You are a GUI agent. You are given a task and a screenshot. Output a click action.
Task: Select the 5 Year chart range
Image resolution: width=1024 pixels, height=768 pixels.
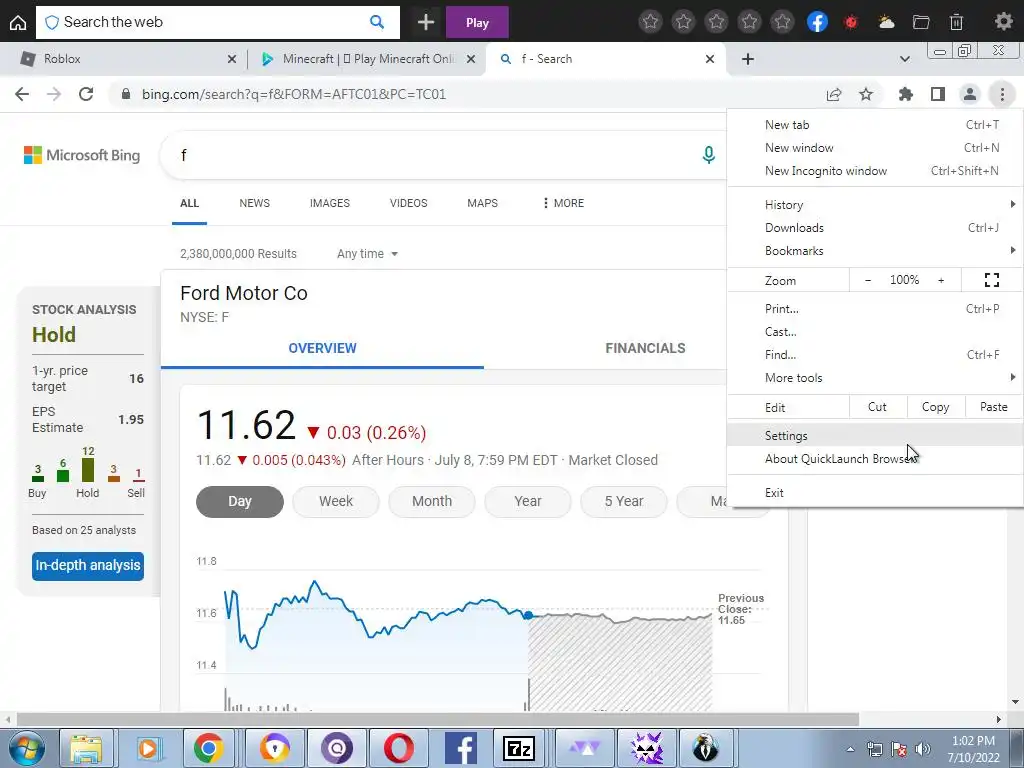point(624,501)
